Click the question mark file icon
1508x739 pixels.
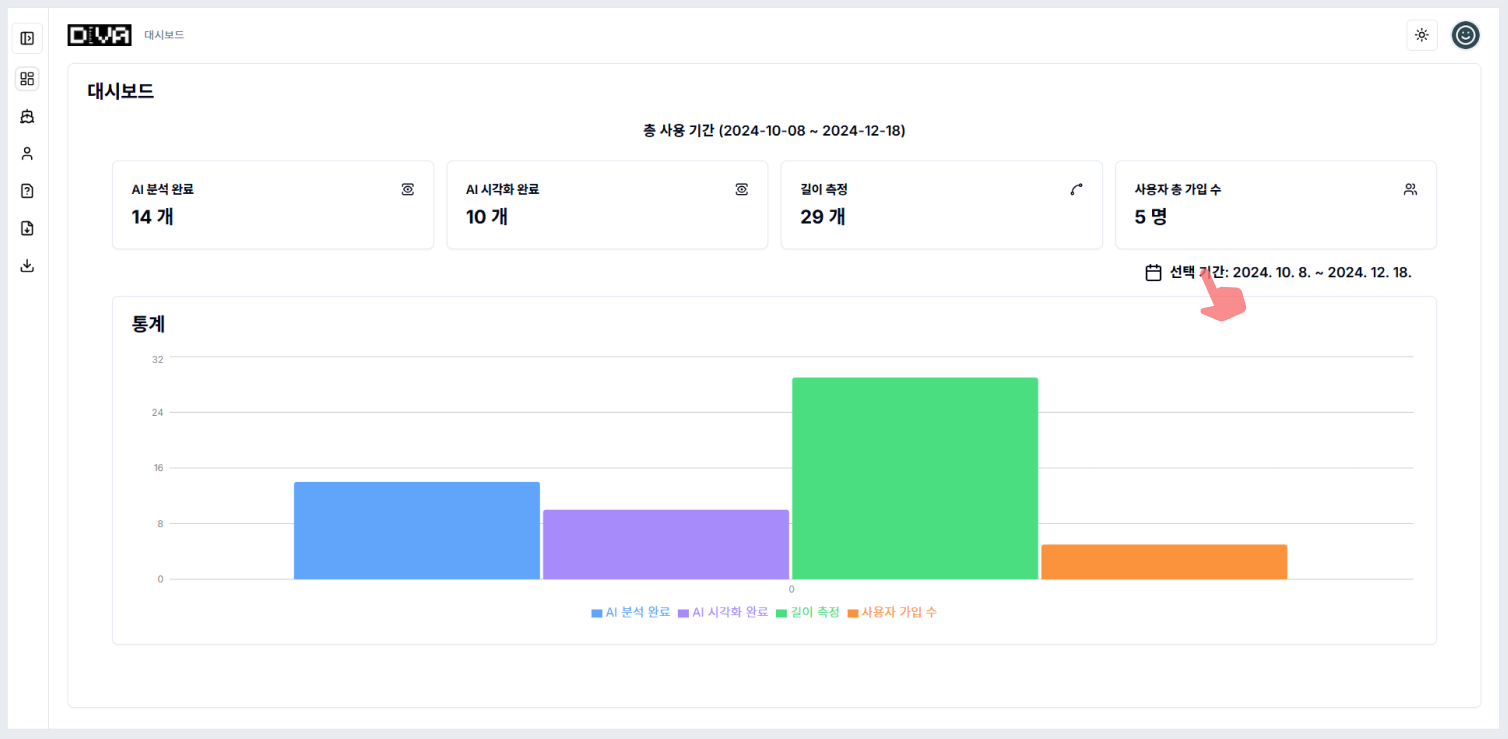tap(27, 191)
